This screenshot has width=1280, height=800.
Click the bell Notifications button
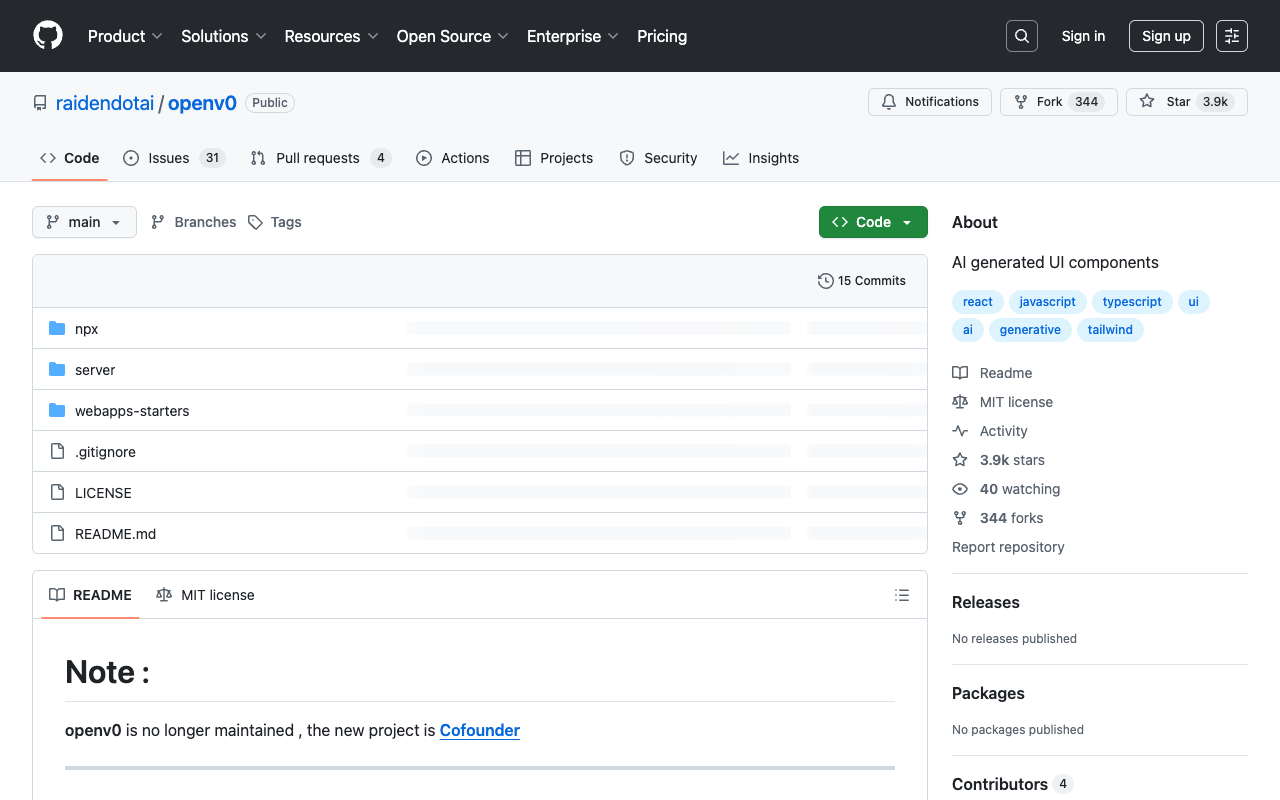pyautogui.click(x=930, y=102)
